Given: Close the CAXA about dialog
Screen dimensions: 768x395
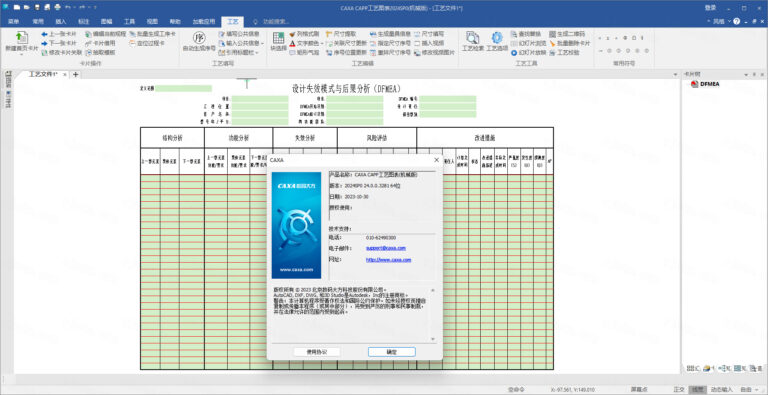Looking at the screenshot, I should (436, 160).
